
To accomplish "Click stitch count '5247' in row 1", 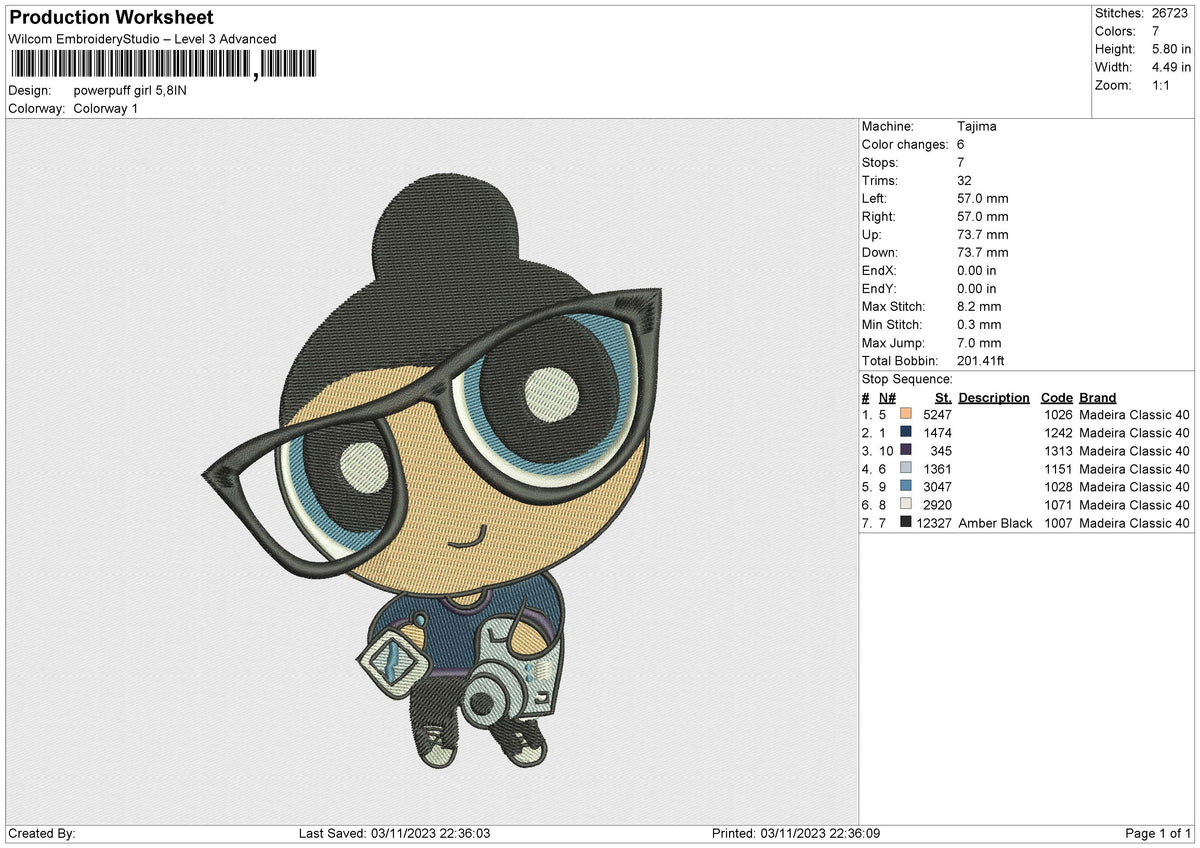I will [937, 414].
